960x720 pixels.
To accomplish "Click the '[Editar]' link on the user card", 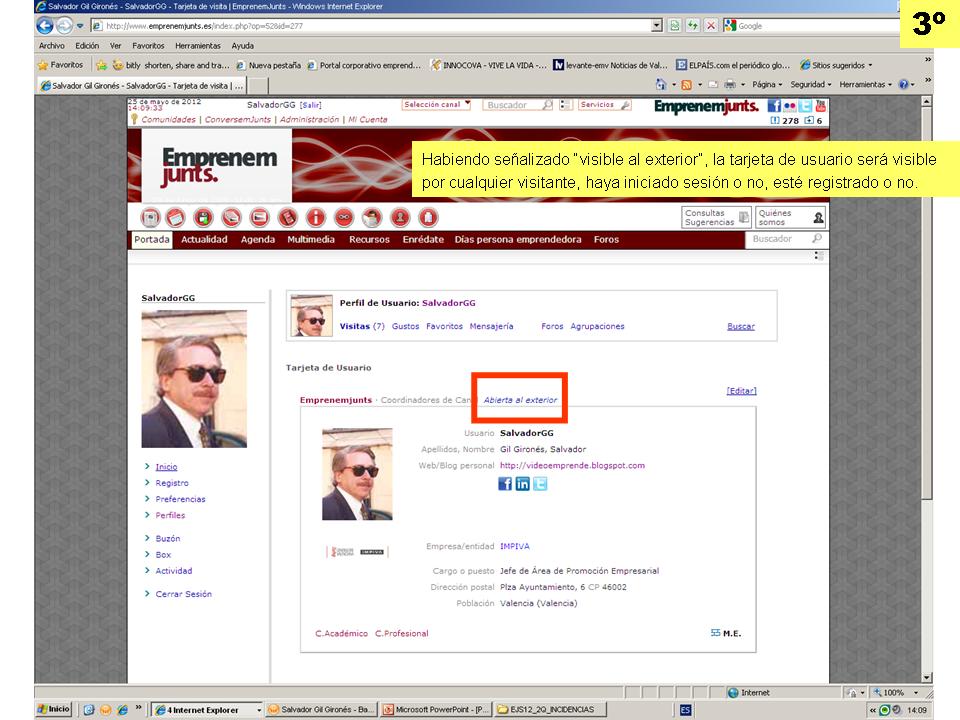I will click(741, 391).
